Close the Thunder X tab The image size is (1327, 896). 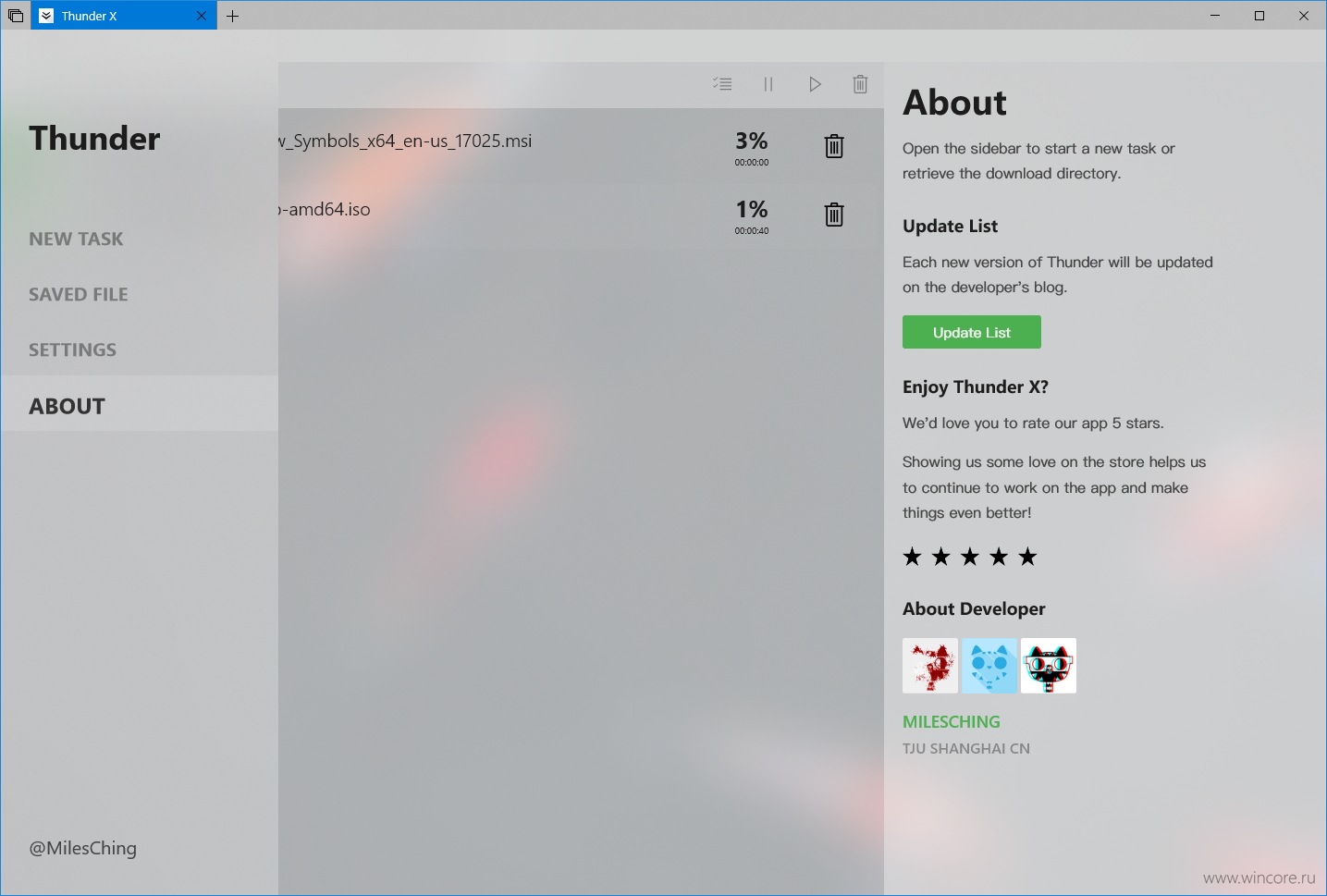202,16
